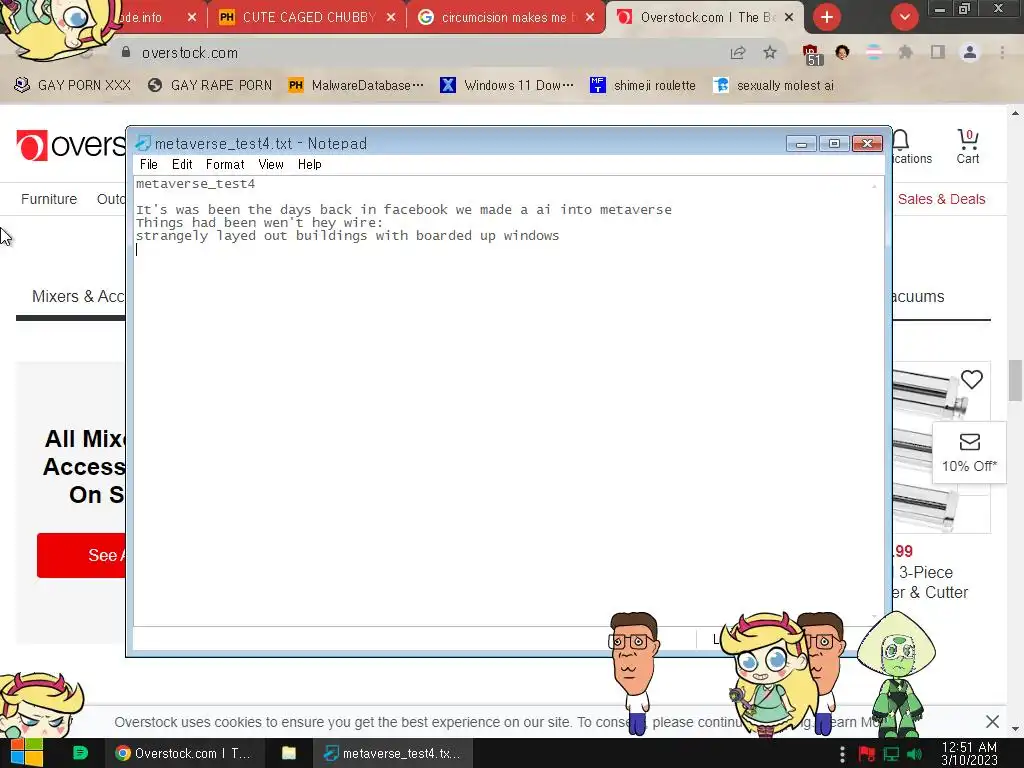Open the Notepad Edit menu
This screenshot has height=768, width=1024.
tap(182, 165)
